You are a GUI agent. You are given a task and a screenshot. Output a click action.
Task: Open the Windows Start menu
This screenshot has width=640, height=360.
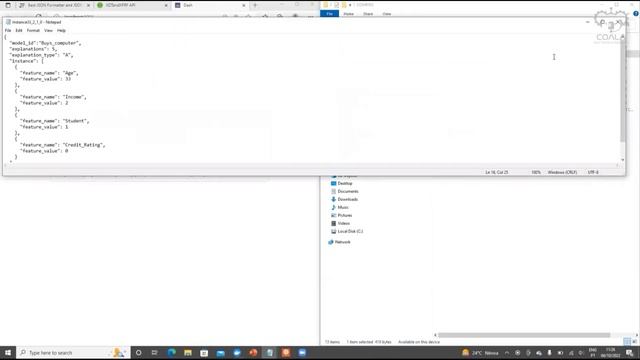(8, 353)
